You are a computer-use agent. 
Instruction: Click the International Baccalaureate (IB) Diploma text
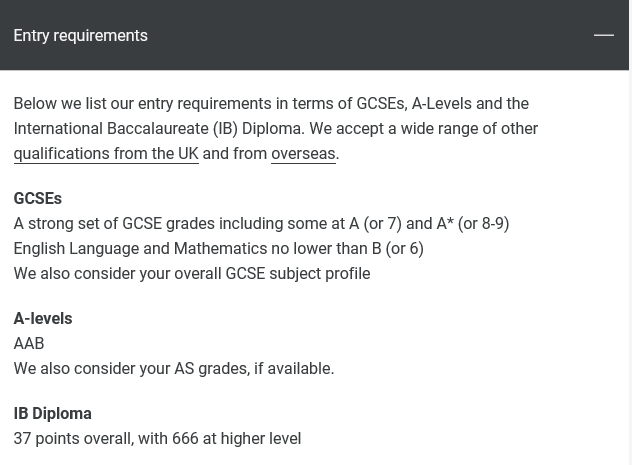pyautogui.click(x=158, y=129)
